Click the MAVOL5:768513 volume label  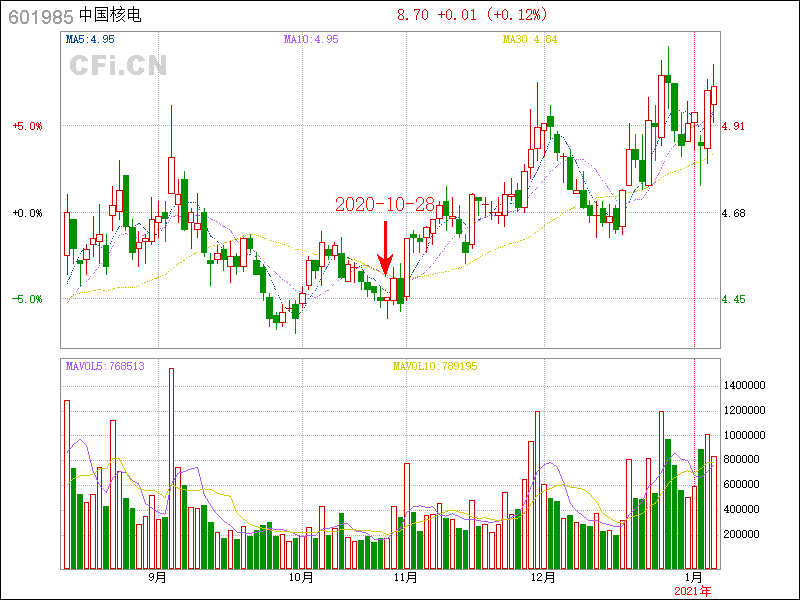[x=105, y=366]
